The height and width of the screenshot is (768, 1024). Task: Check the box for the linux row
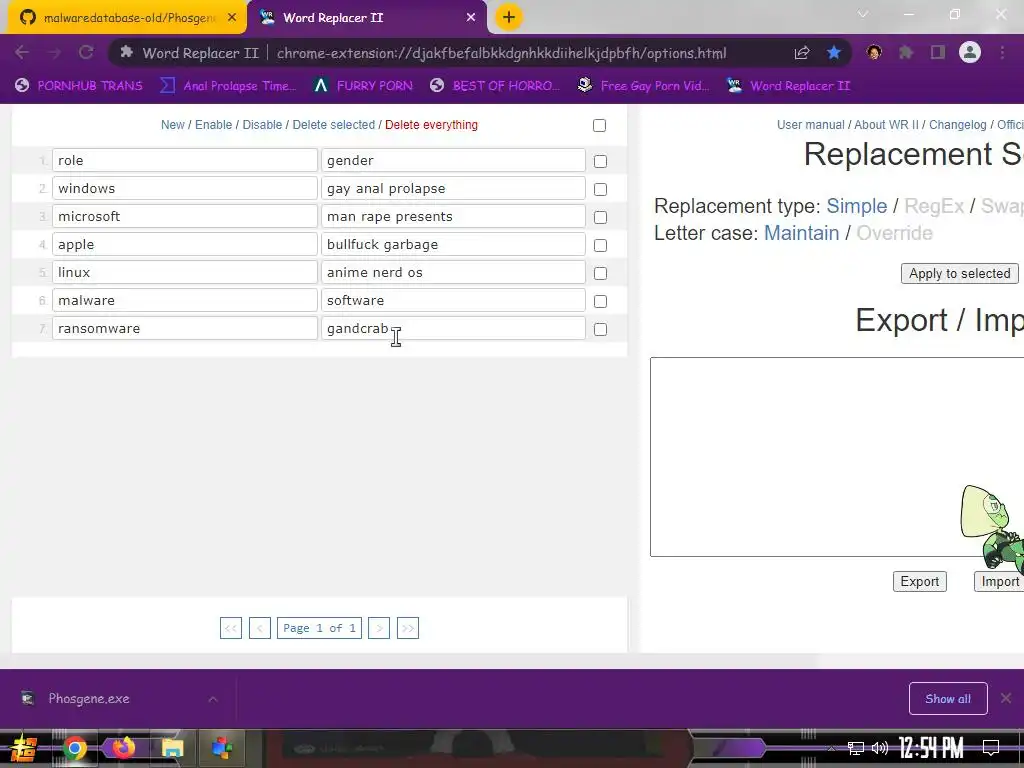pos(600,274)
